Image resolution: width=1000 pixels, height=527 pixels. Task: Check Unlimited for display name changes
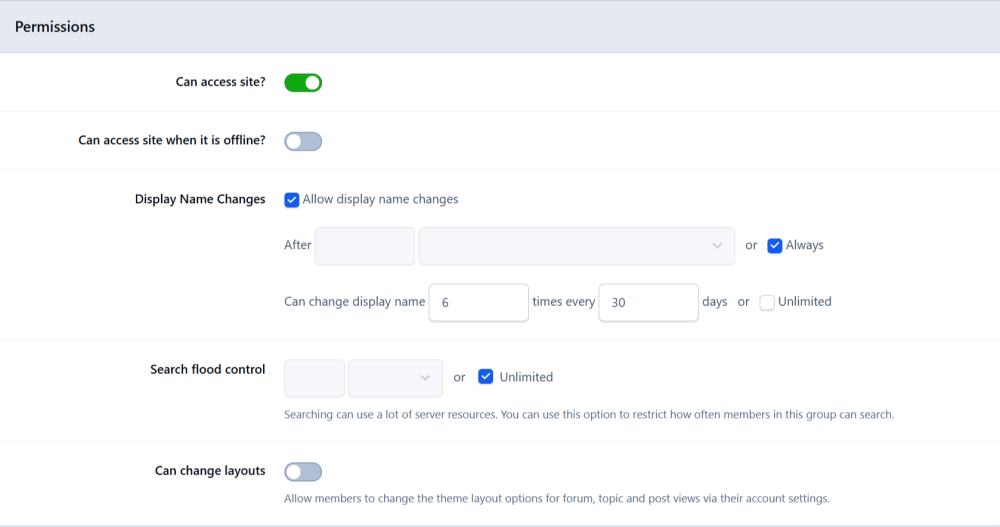tap(767, 302)
